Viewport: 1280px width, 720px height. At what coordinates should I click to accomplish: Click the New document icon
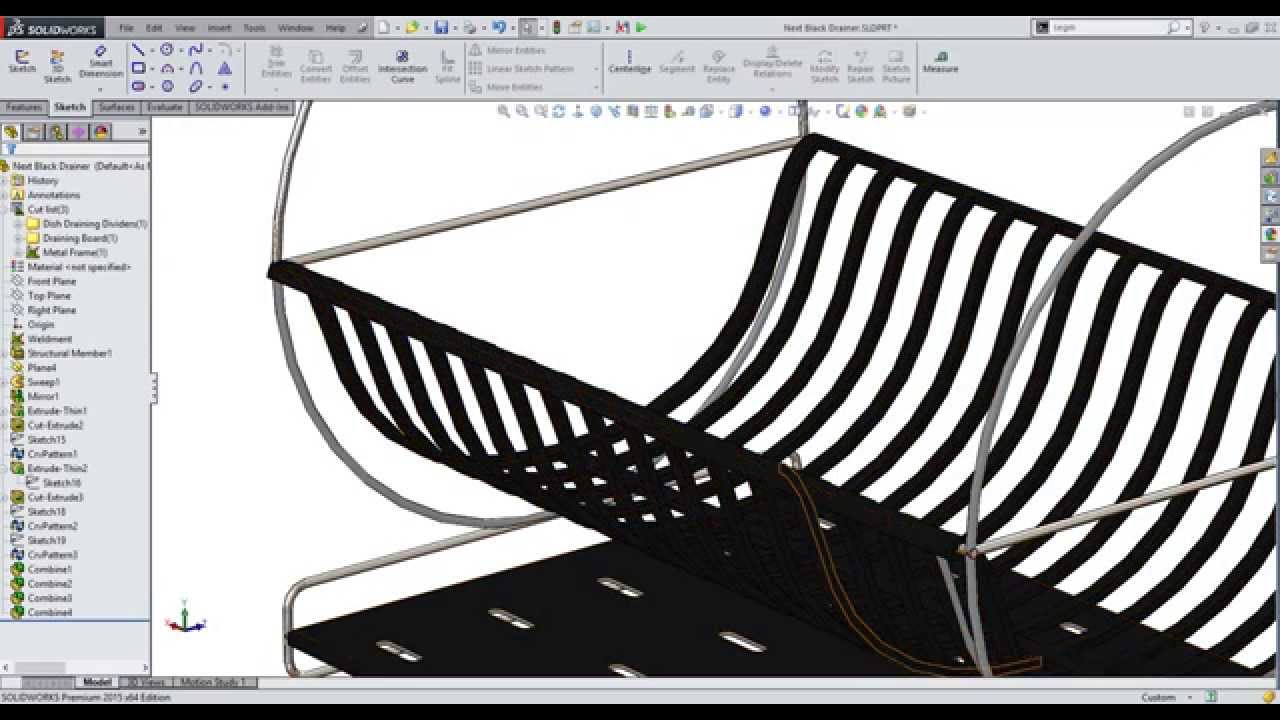pyautogui.click(x=383, y=28)
